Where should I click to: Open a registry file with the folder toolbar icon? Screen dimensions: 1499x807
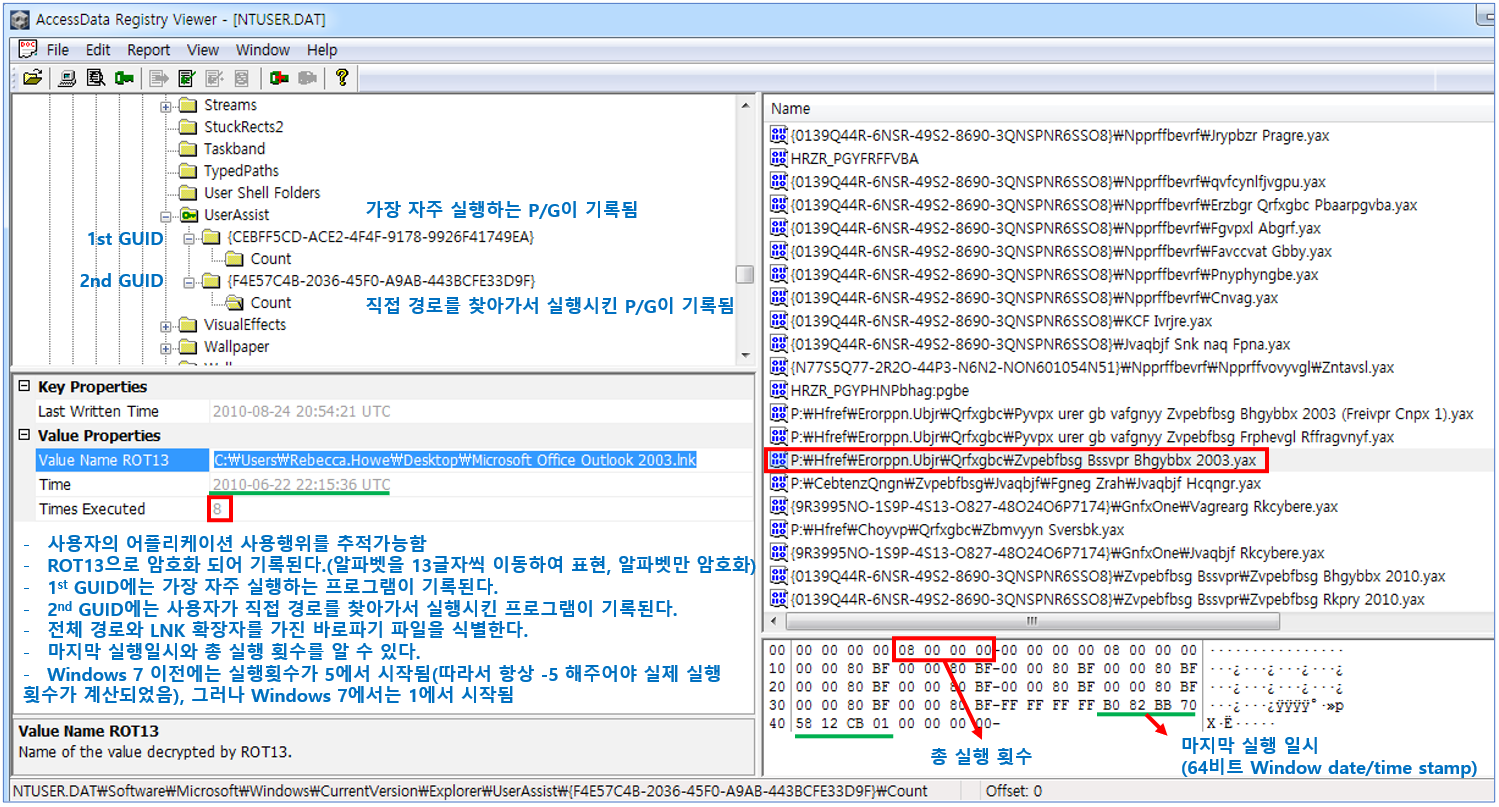[33, 77]
